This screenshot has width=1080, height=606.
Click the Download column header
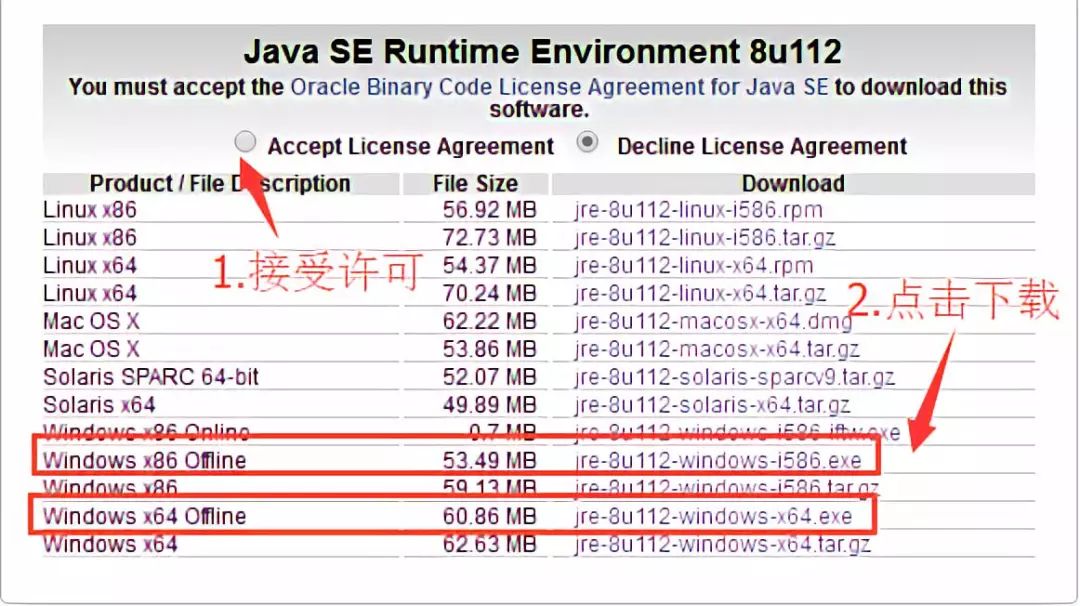click(x=793, y=184)
